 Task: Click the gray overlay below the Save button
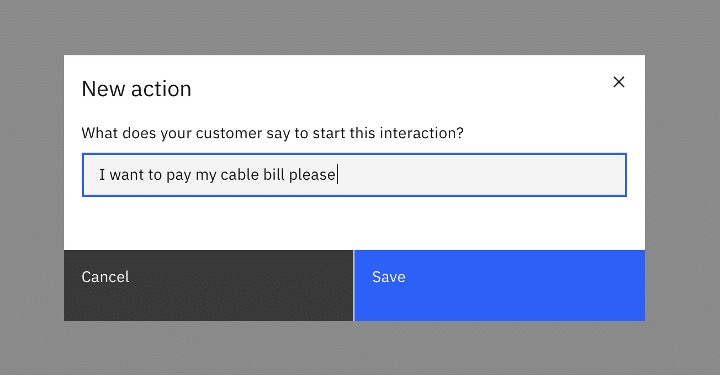[x=499, y=348]
